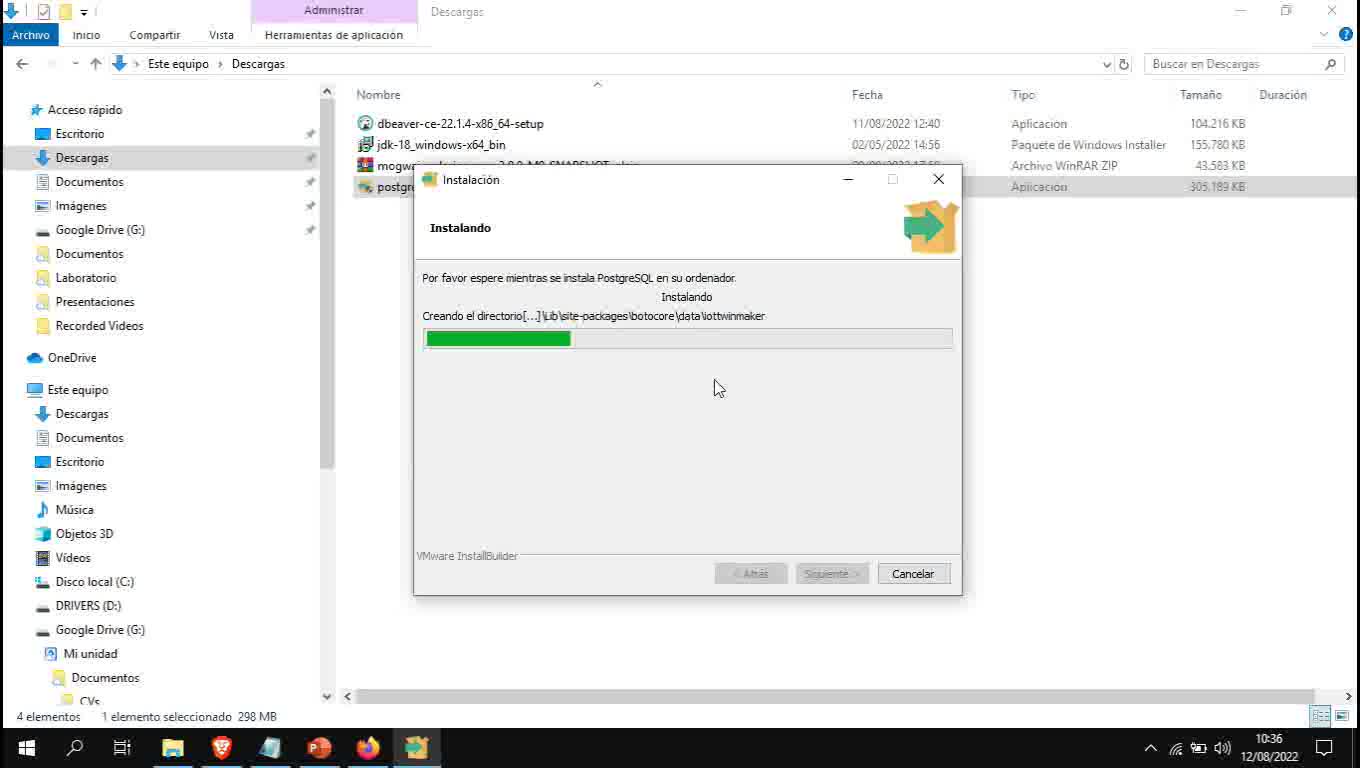The height and width of the screenshot is (768, 1360).
Task: Click the pin icon next to Escritorio
Action: pyautogui.click(x=310, y=134)
